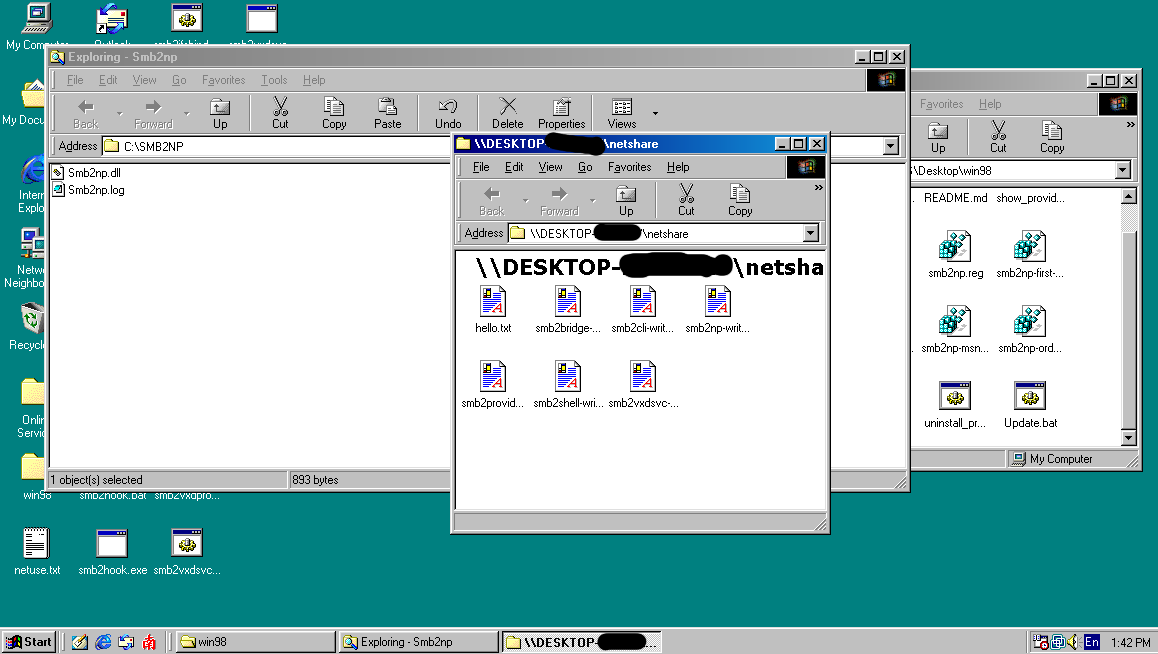Viewport: 1158px width, 654px height.
Task: Select smb2np.reg in the win98 window
Action: [955, 255]
